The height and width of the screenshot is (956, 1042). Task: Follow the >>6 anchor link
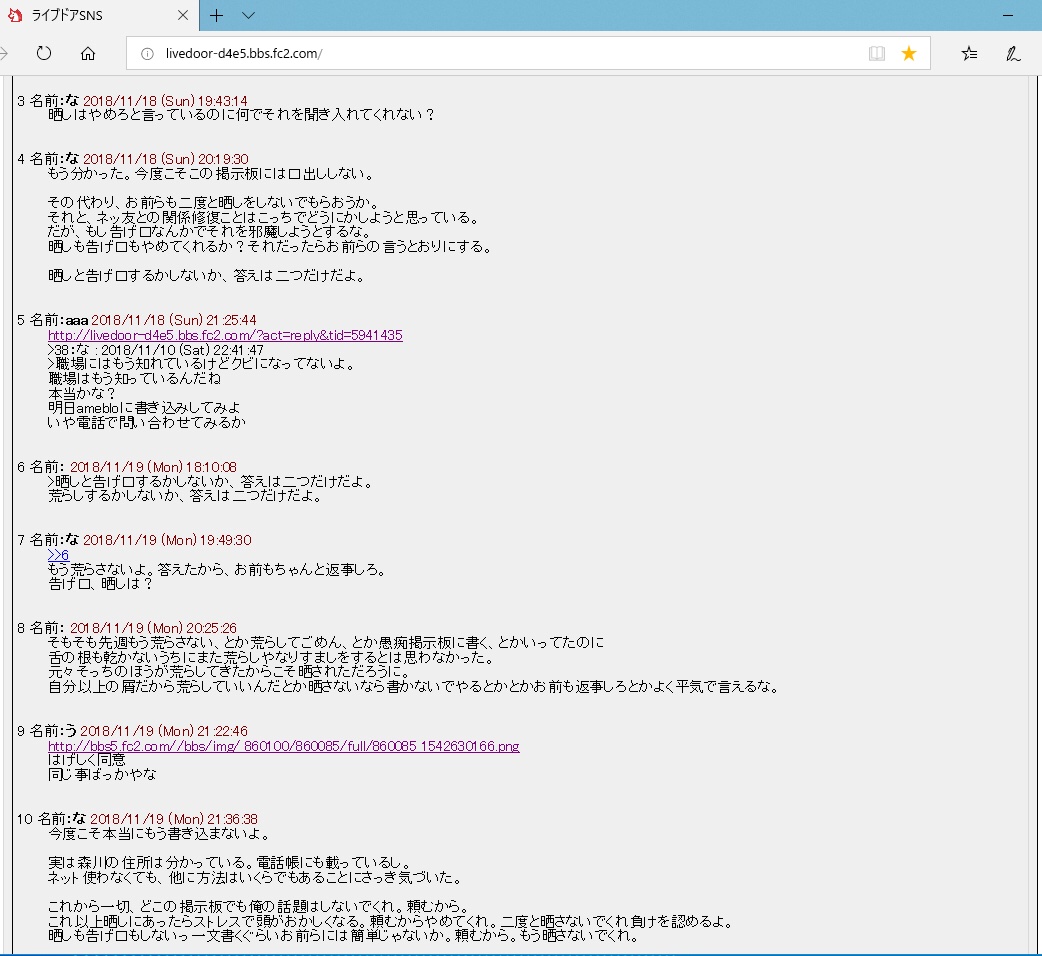click(x=58, y=555)
